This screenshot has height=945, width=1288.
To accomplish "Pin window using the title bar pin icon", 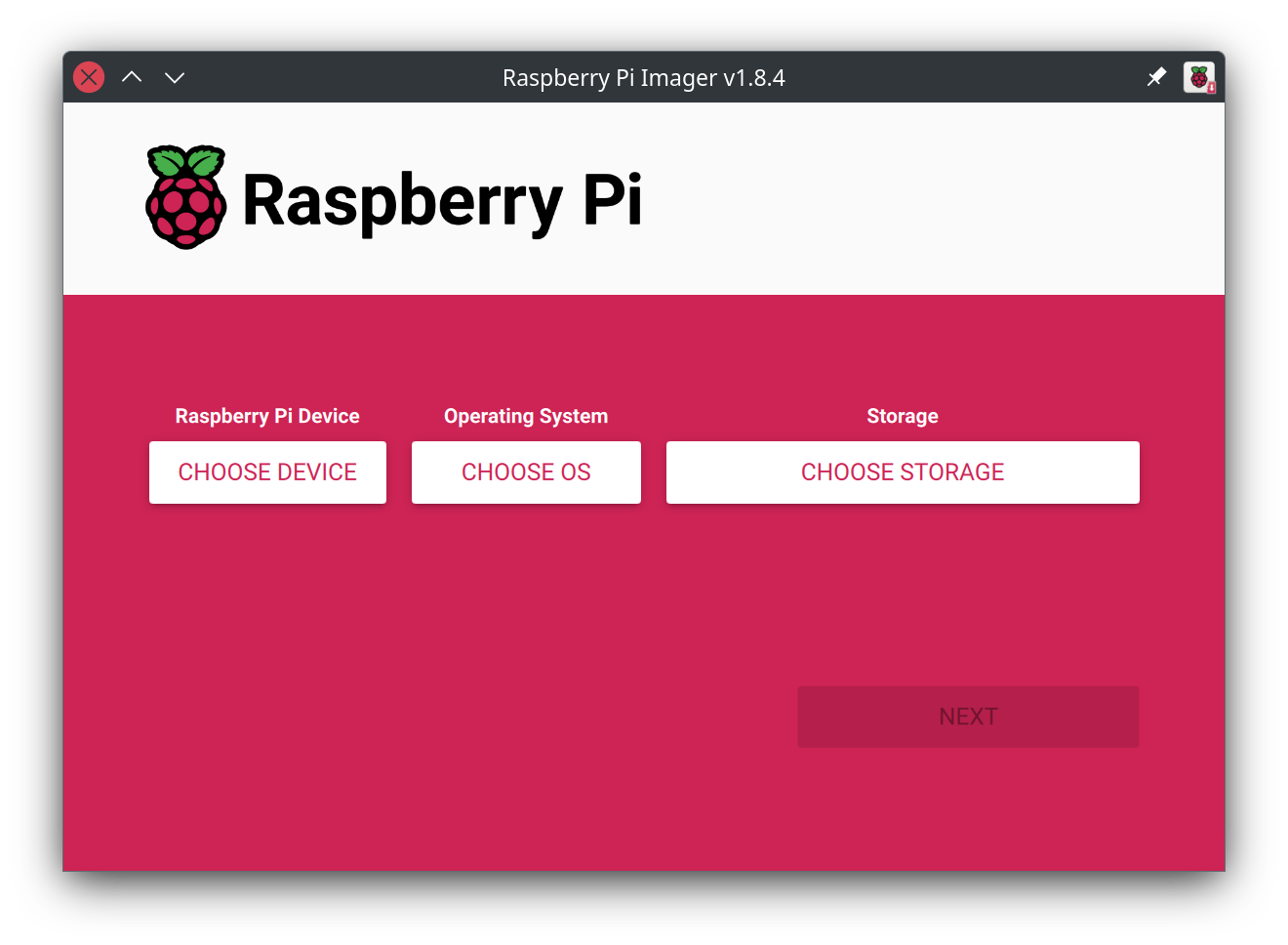I will (x=1156, y=77).
